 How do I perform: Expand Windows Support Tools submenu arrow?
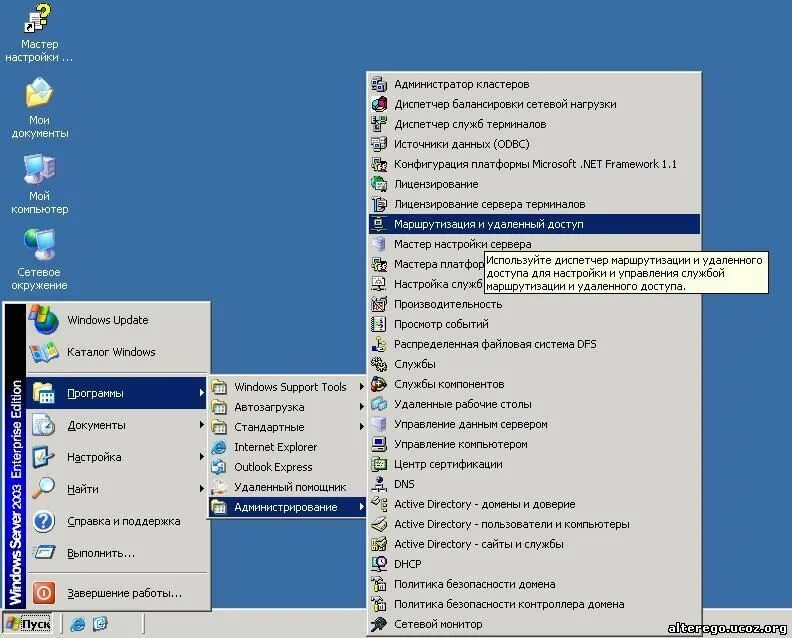(362, 387)
